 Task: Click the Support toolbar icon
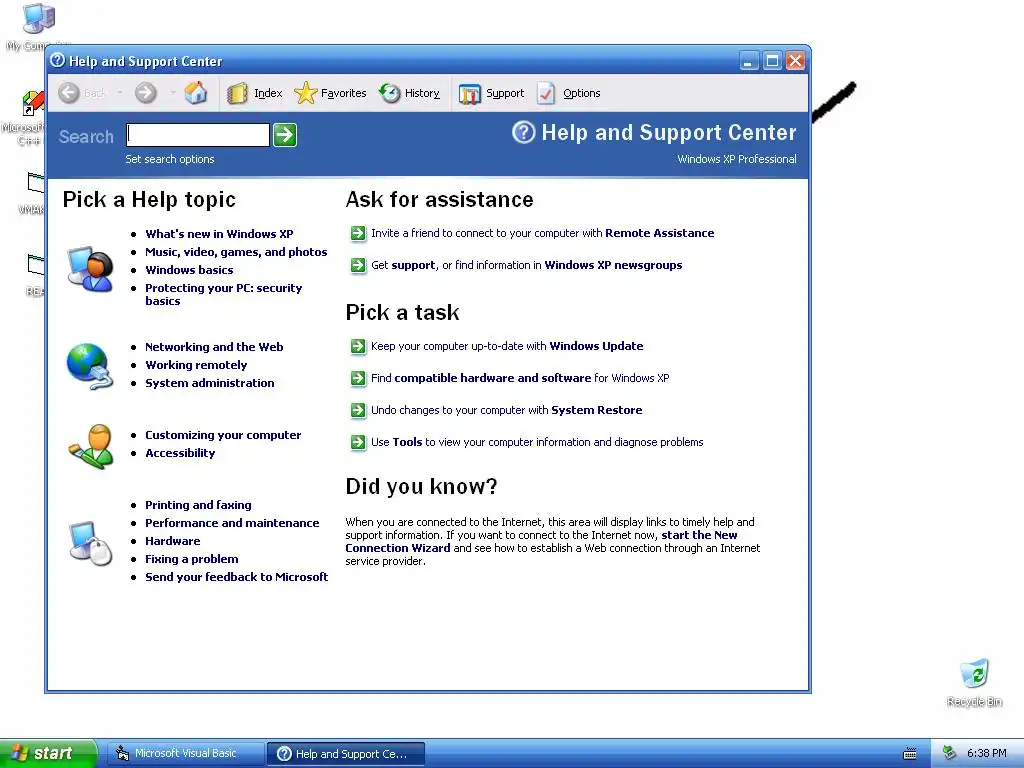470,94
